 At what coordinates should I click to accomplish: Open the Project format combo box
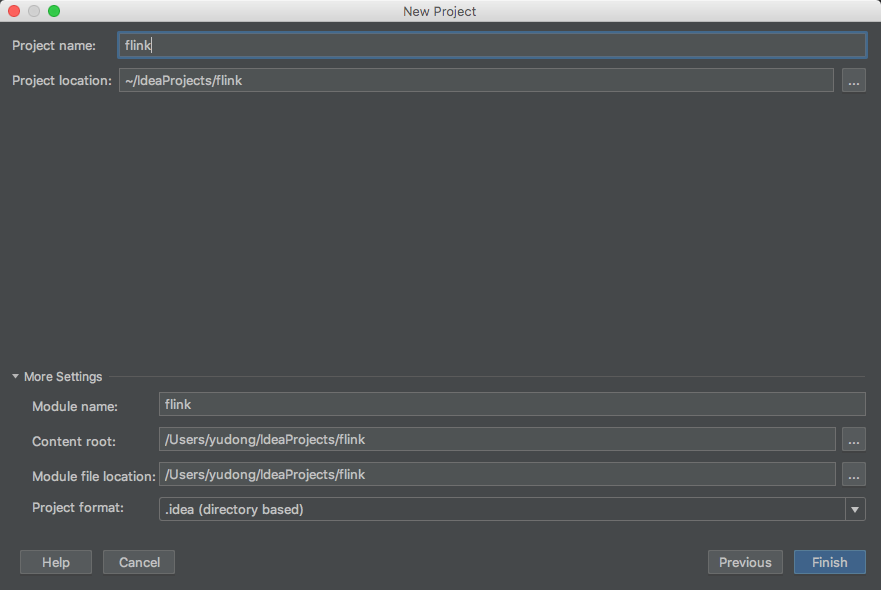tap(500, 509)
